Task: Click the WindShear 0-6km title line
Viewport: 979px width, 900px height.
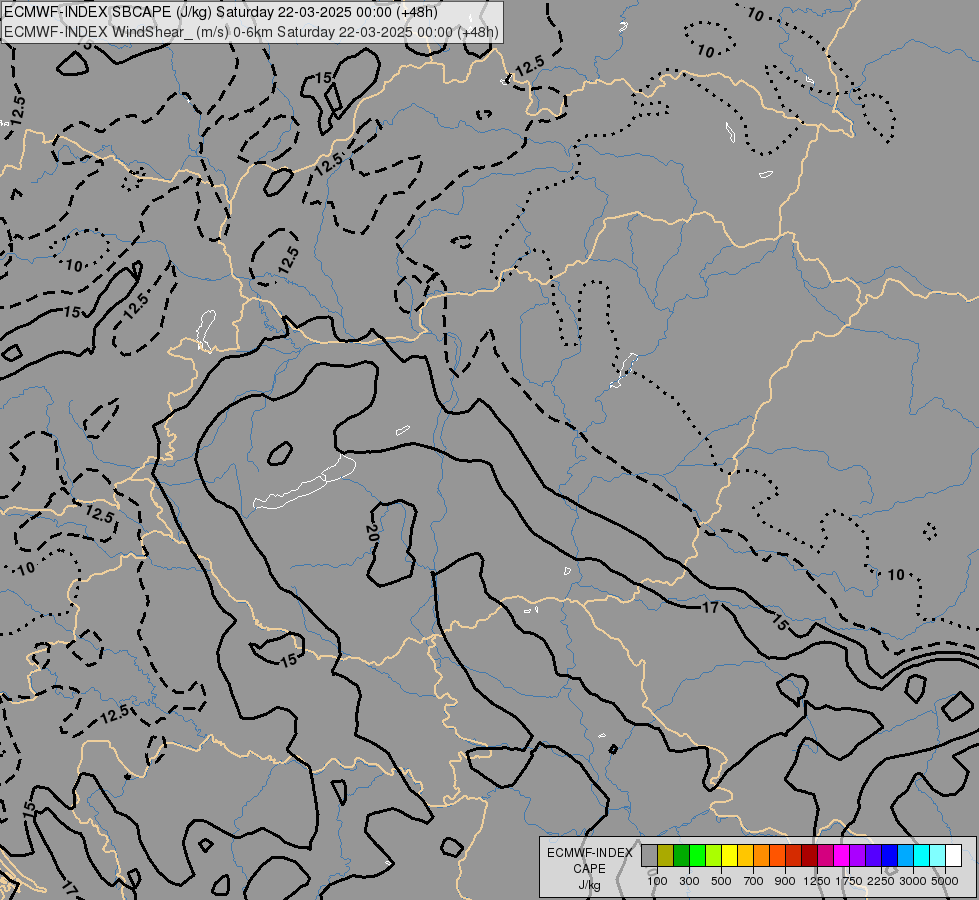Action: [x=251, y=32]
